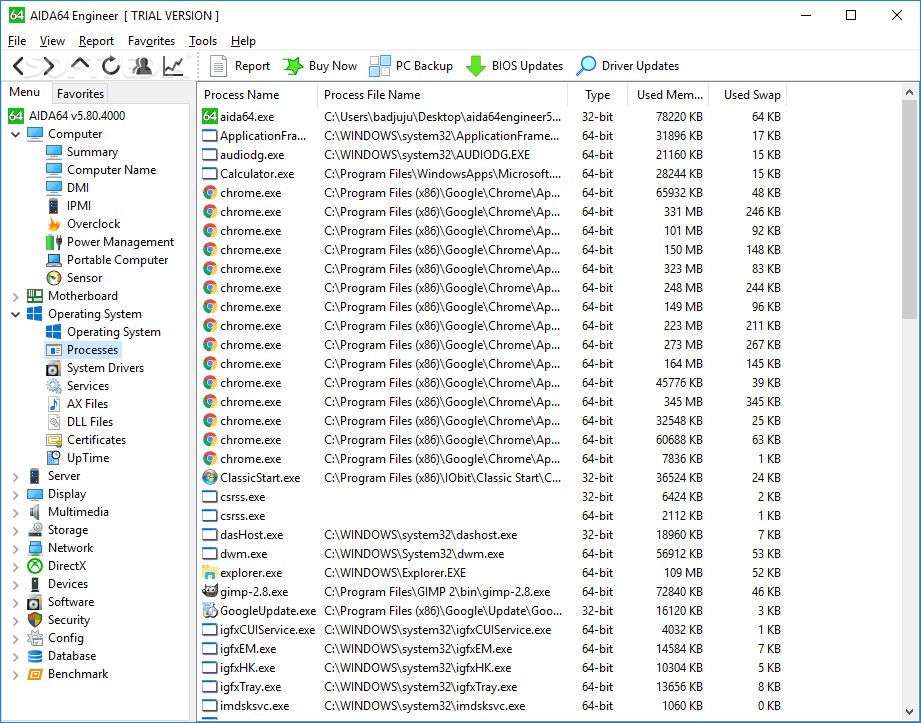Screen dimensions: 921x723
Task: Go back with the left arrow toolbar icon
Action: point(19,66)
